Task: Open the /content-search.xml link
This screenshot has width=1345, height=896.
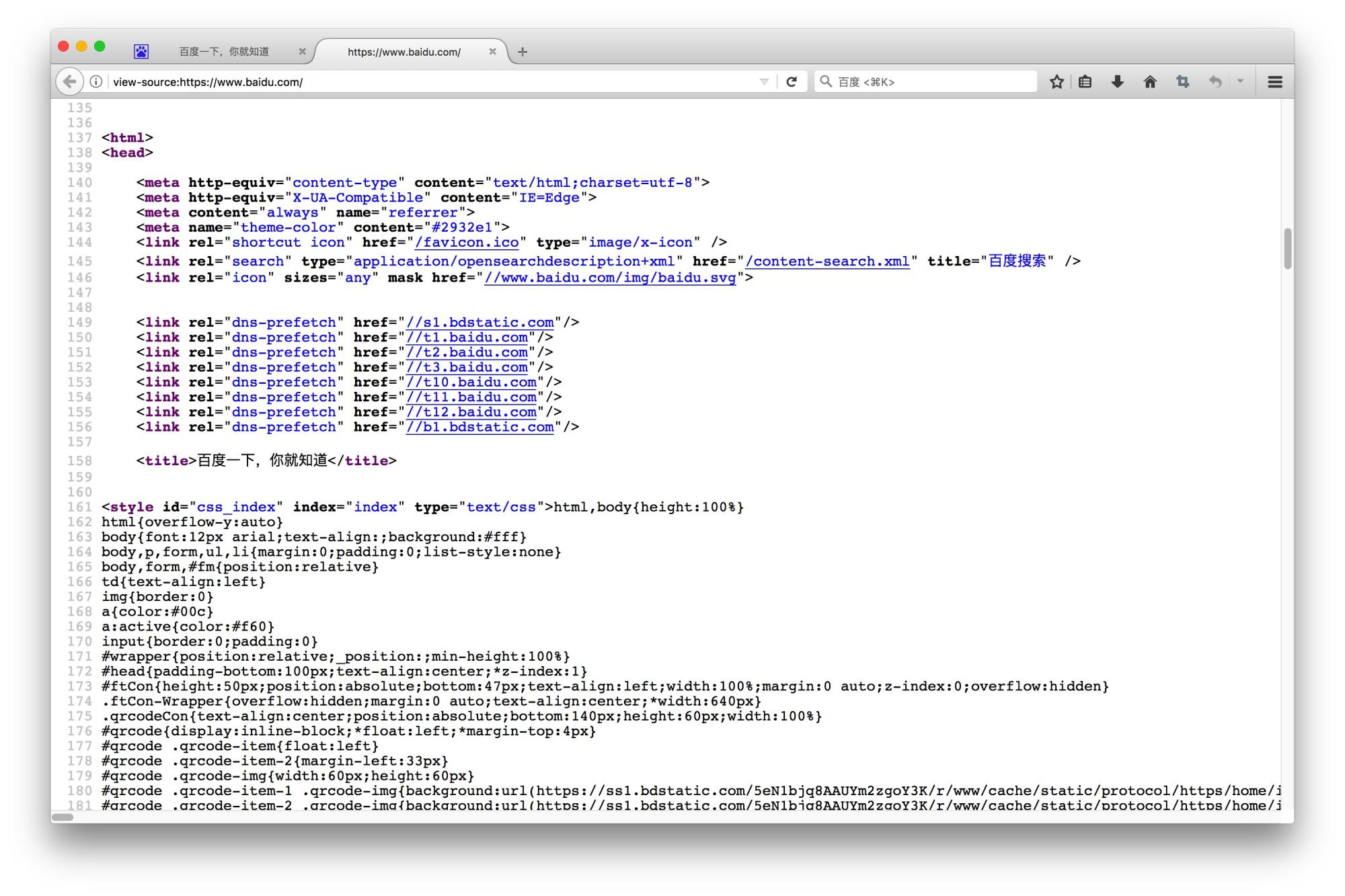Action: point(827,261)
